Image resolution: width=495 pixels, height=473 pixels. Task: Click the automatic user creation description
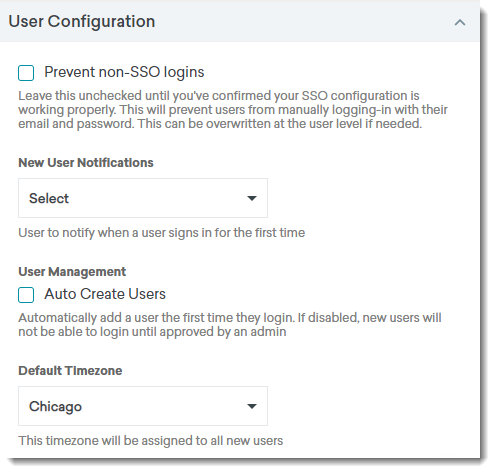point(230,325)
